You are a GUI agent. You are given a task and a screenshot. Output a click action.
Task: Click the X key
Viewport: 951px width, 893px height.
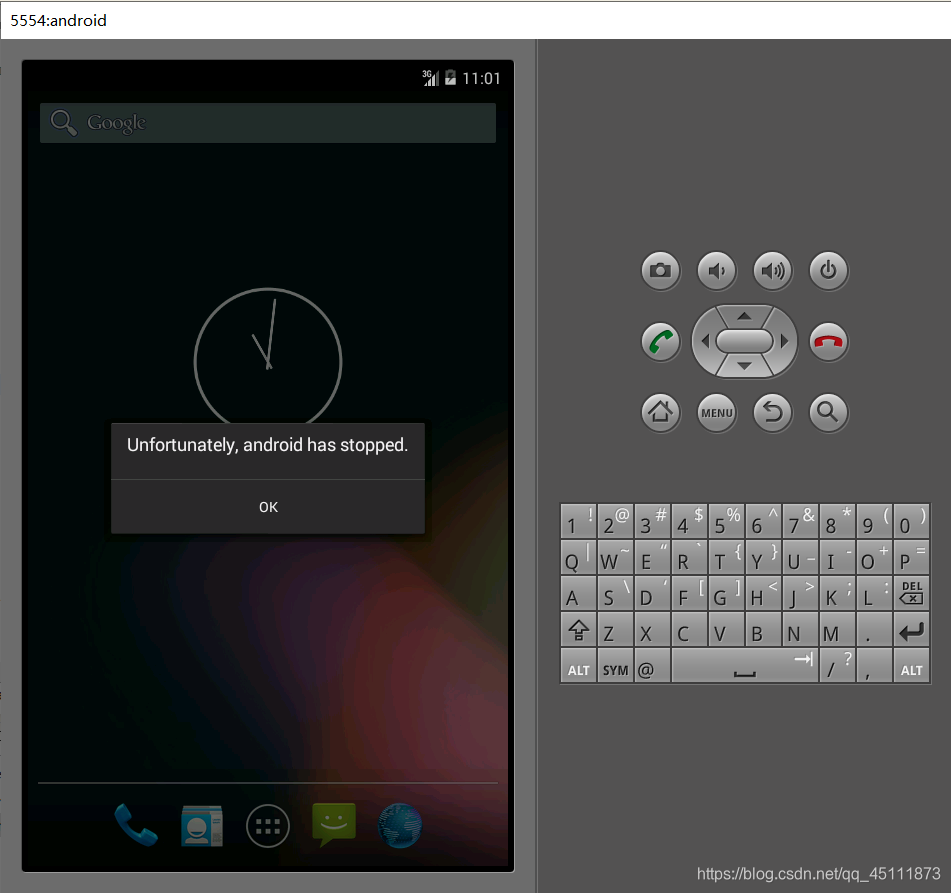[652, 629]
